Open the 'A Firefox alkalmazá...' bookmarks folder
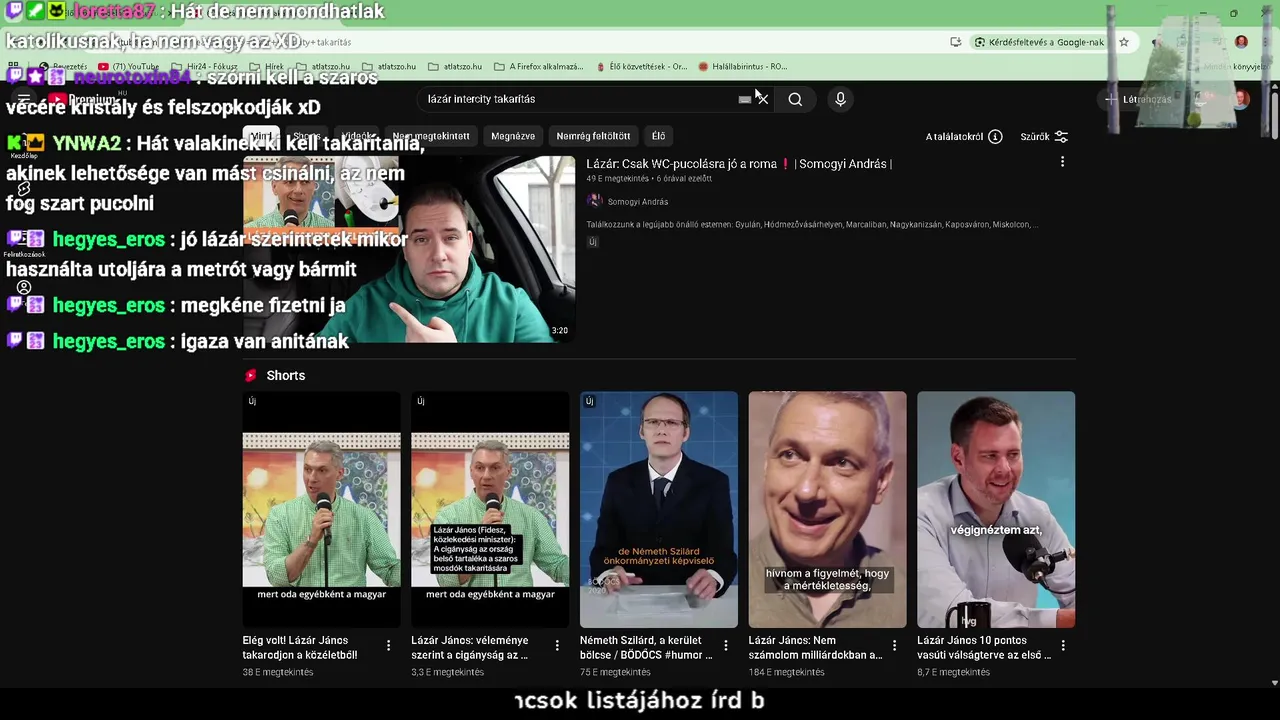This screenshot has height=720, width=1280. click(538, 67)
